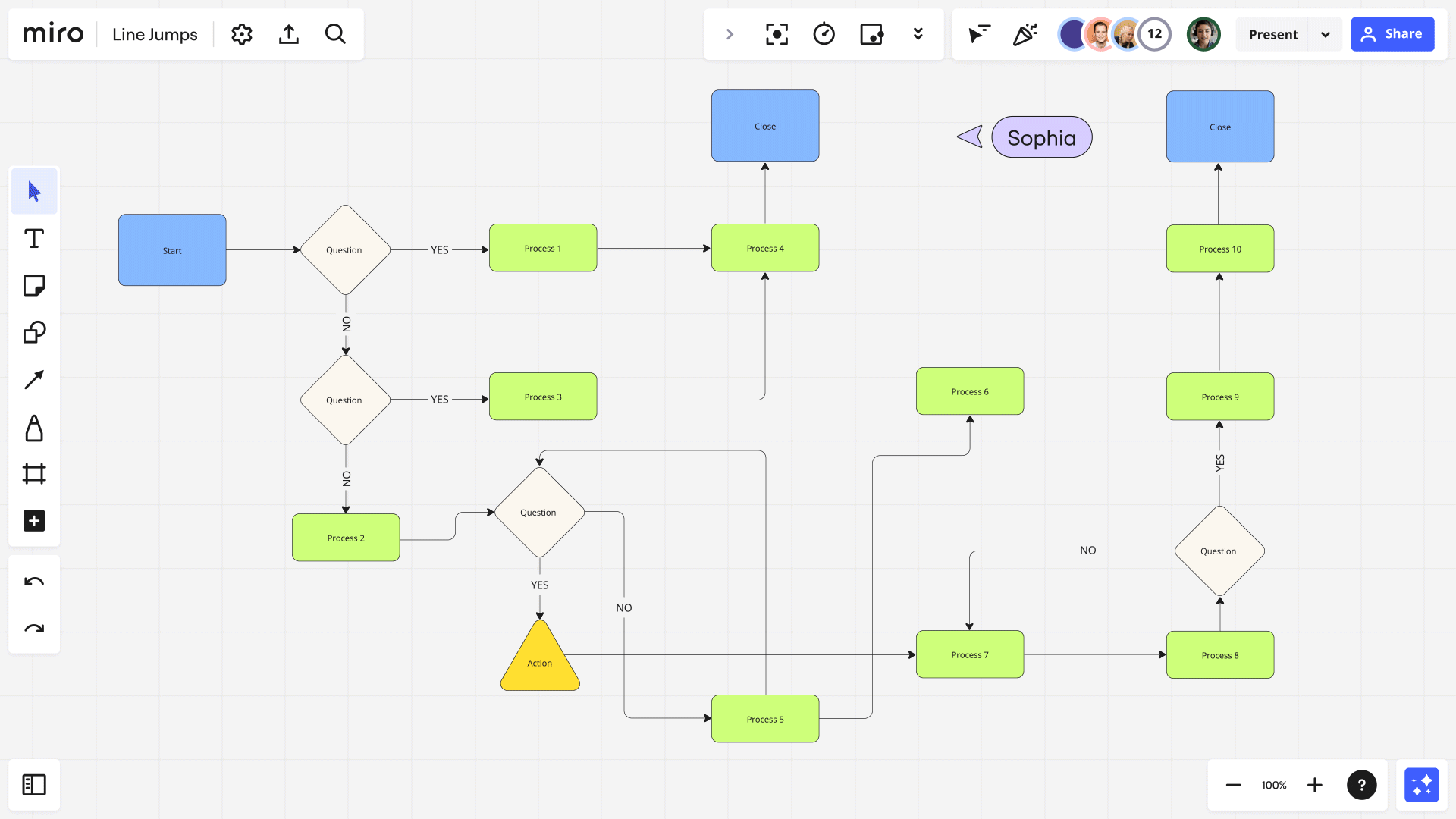Select the Question diamond above Action

(x=540, y=512)
